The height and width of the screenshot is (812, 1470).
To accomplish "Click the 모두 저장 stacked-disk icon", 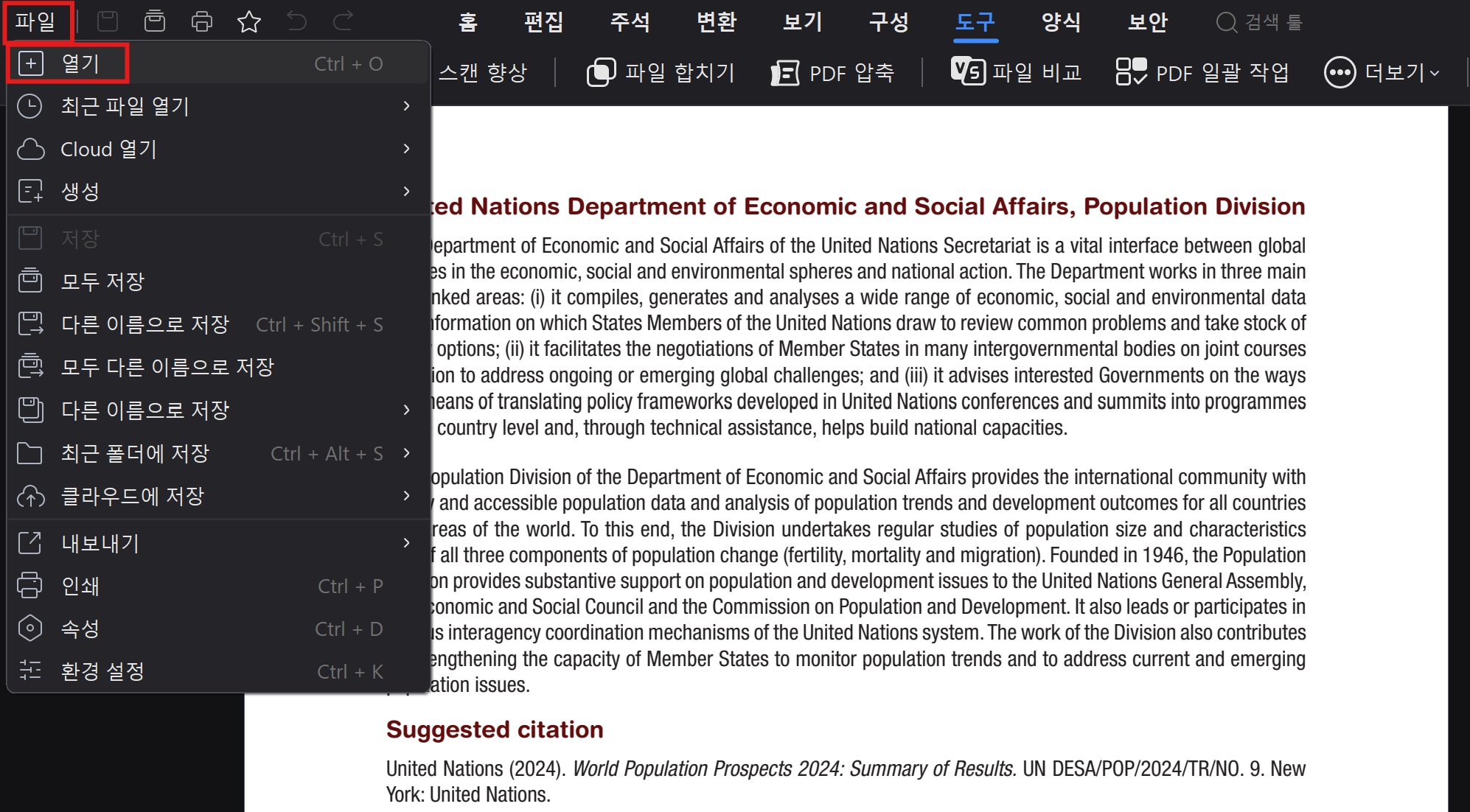I will pyautogui.click(x=30, y=280).
